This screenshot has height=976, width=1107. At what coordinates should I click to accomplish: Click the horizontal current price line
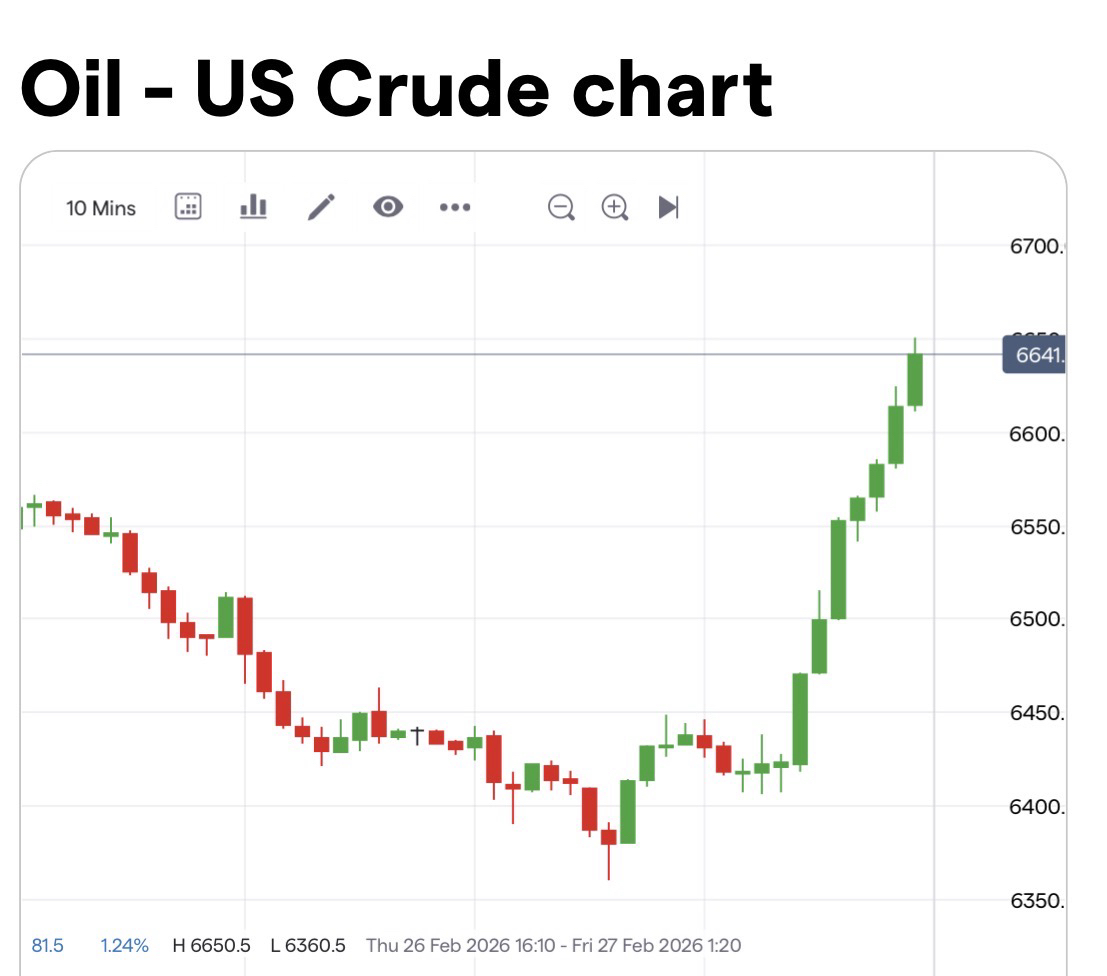point(500,354)
